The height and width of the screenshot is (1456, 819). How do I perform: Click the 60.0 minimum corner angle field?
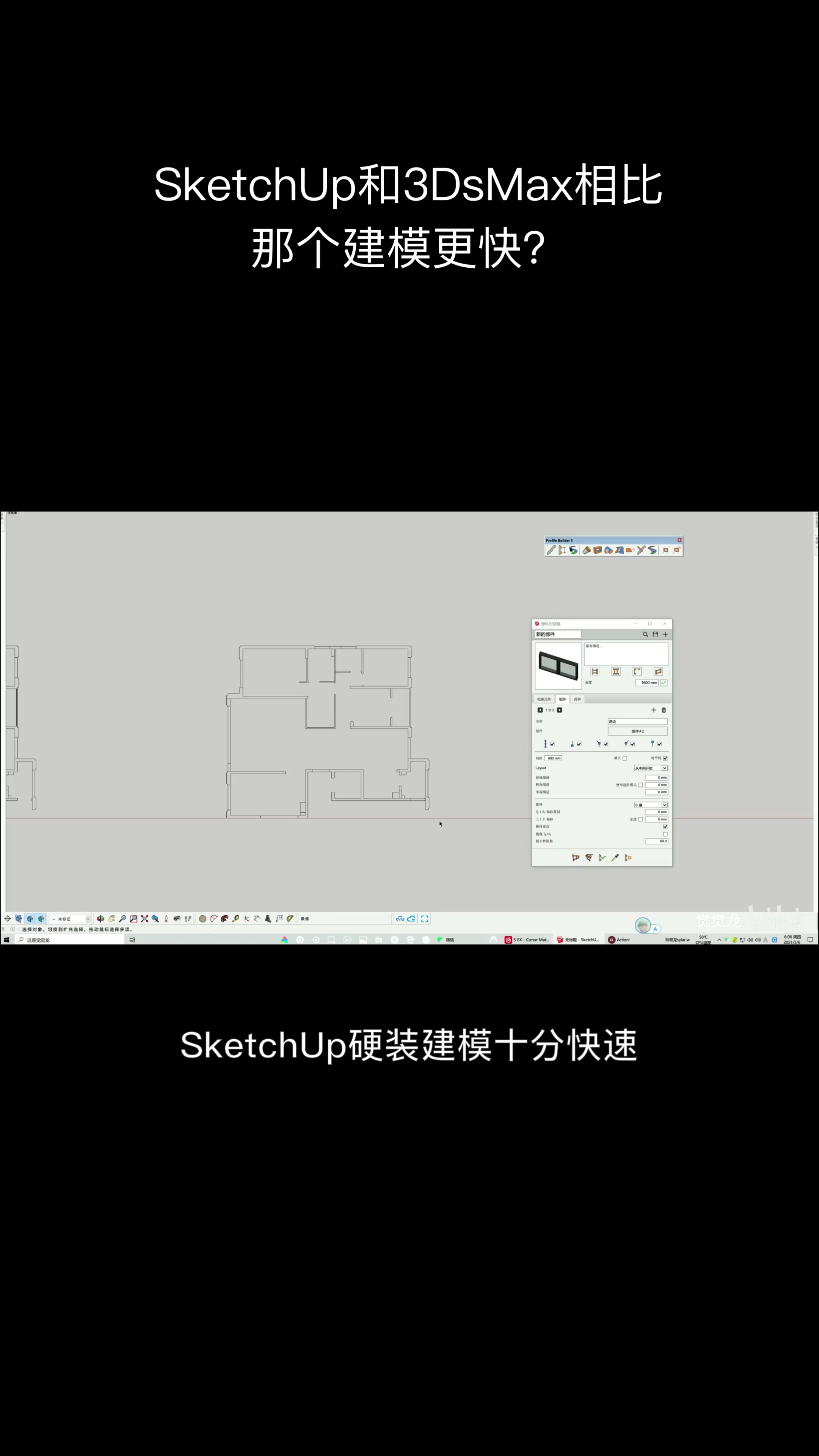(656, 841)
